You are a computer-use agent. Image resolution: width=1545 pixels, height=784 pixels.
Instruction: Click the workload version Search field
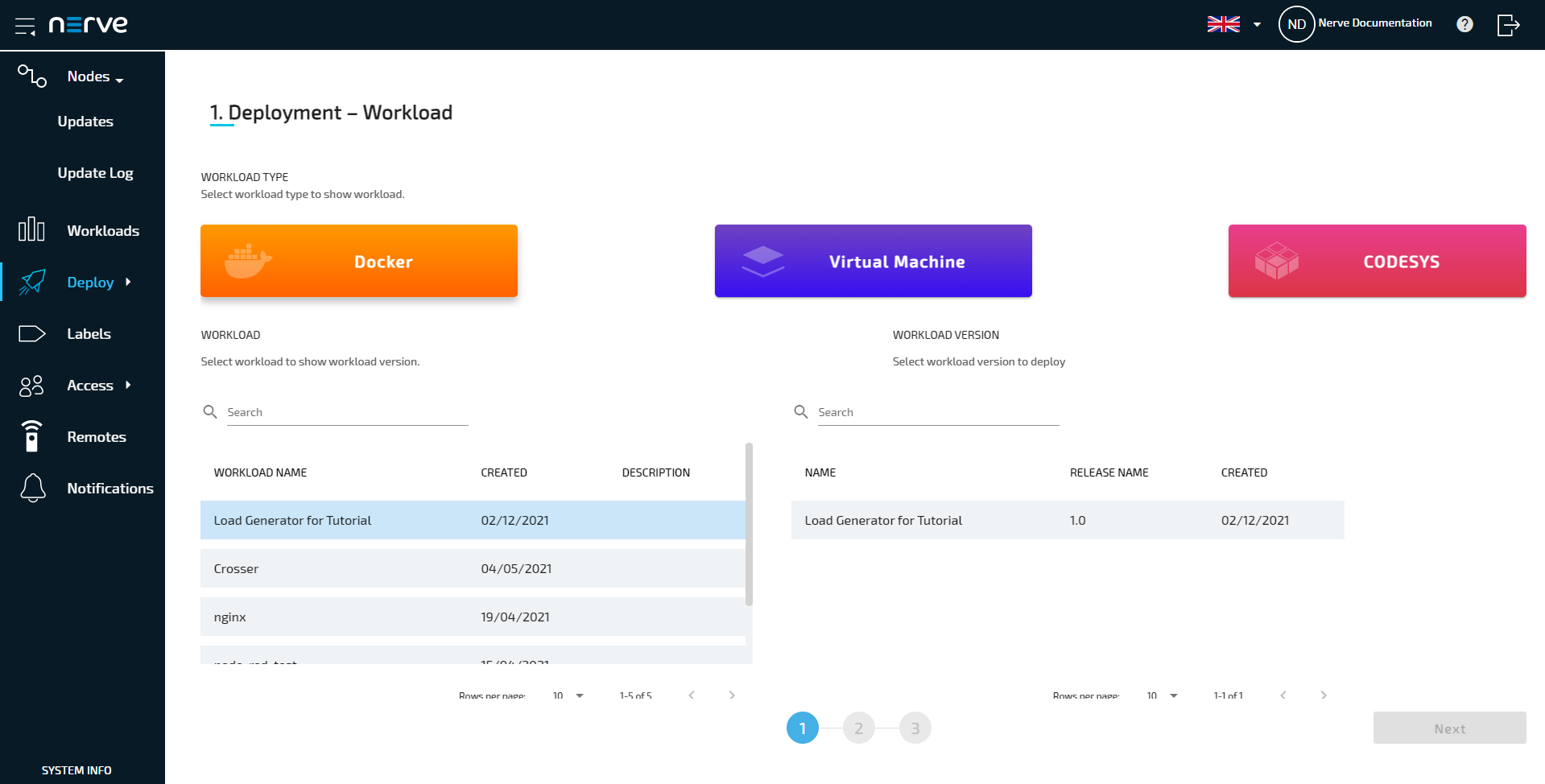[x=938, y=412]
